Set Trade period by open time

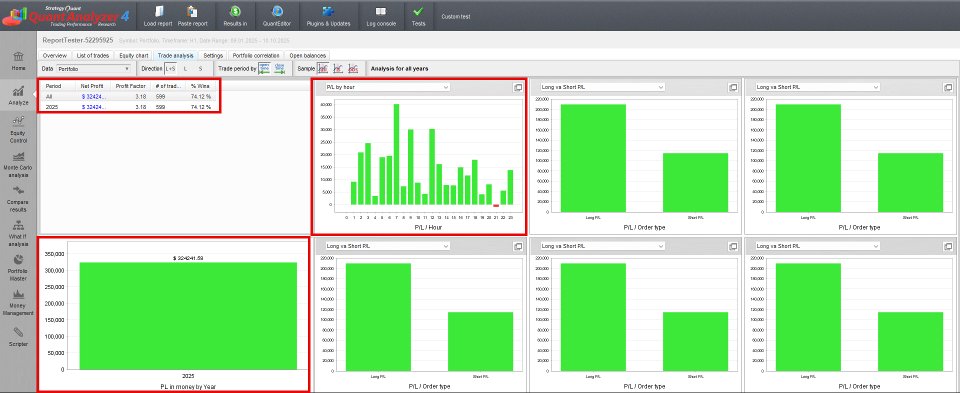point(264,69)
